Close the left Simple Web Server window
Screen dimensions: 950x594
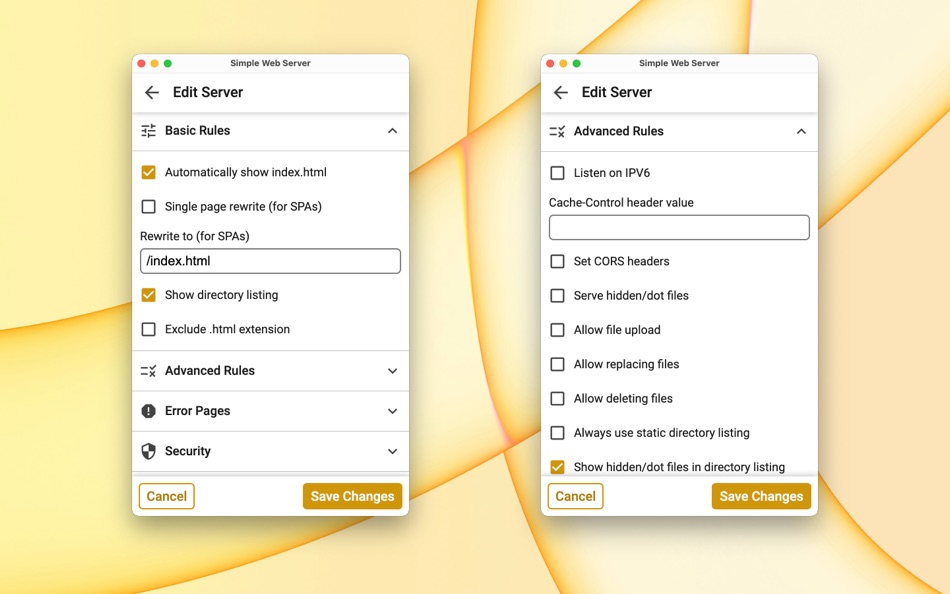141,64
